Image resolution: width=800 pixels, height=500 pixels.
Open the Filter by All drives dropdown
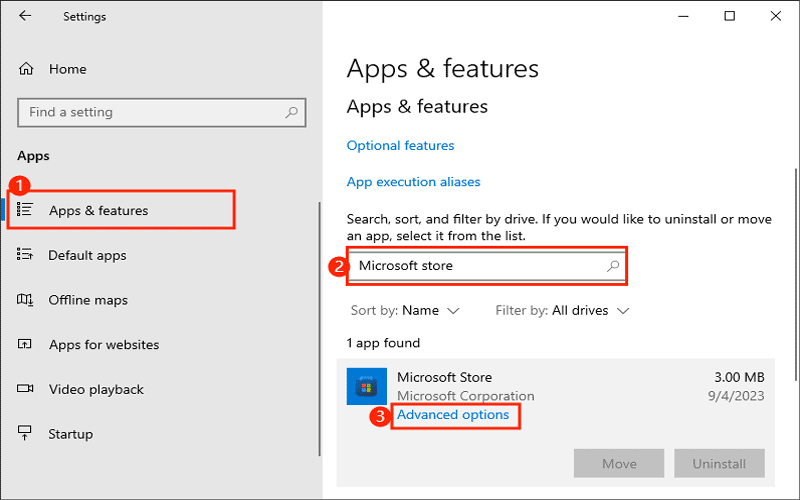click(x=562, y=311)
